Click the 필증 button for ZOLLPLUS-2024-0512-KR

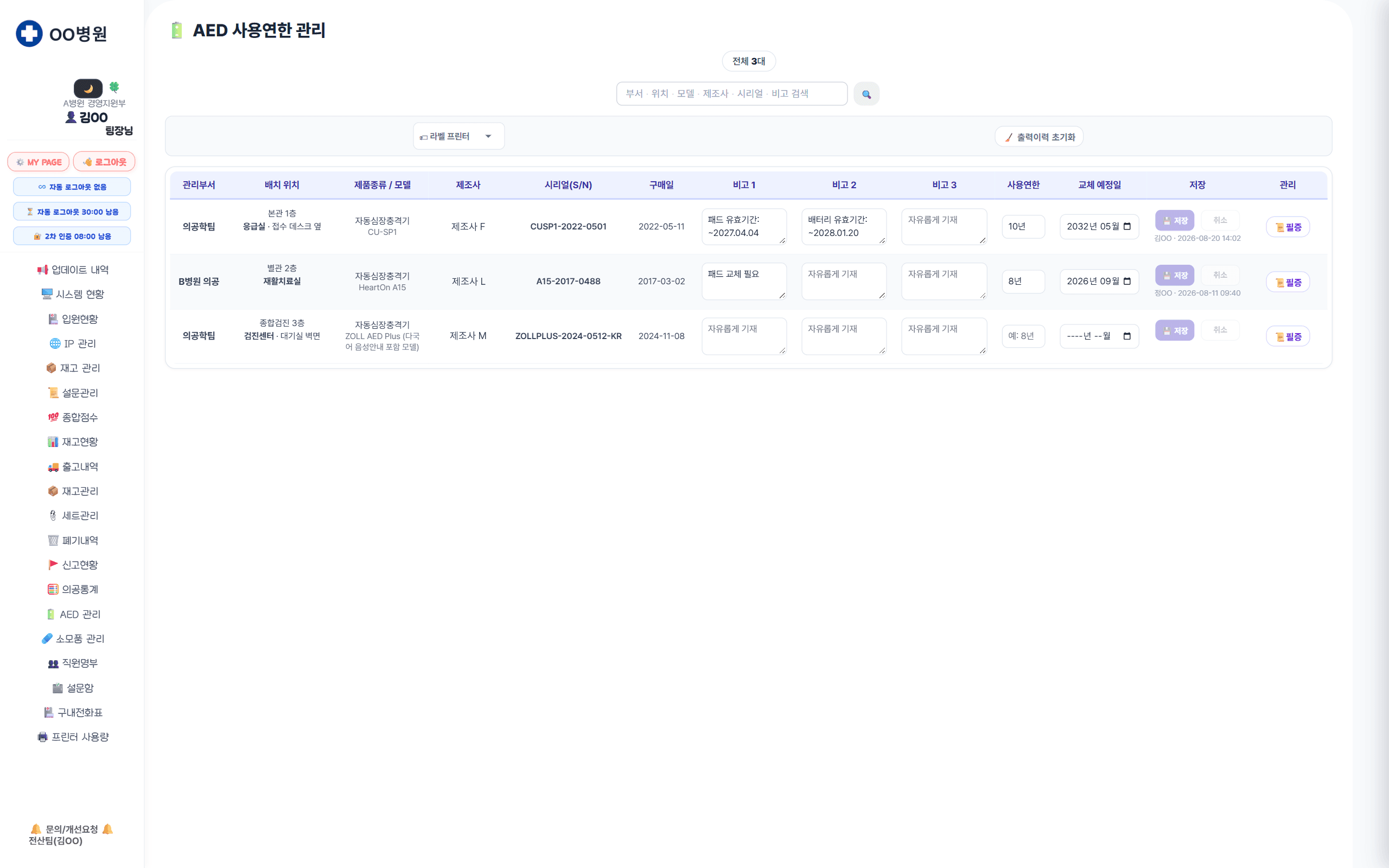[1288, 336]
